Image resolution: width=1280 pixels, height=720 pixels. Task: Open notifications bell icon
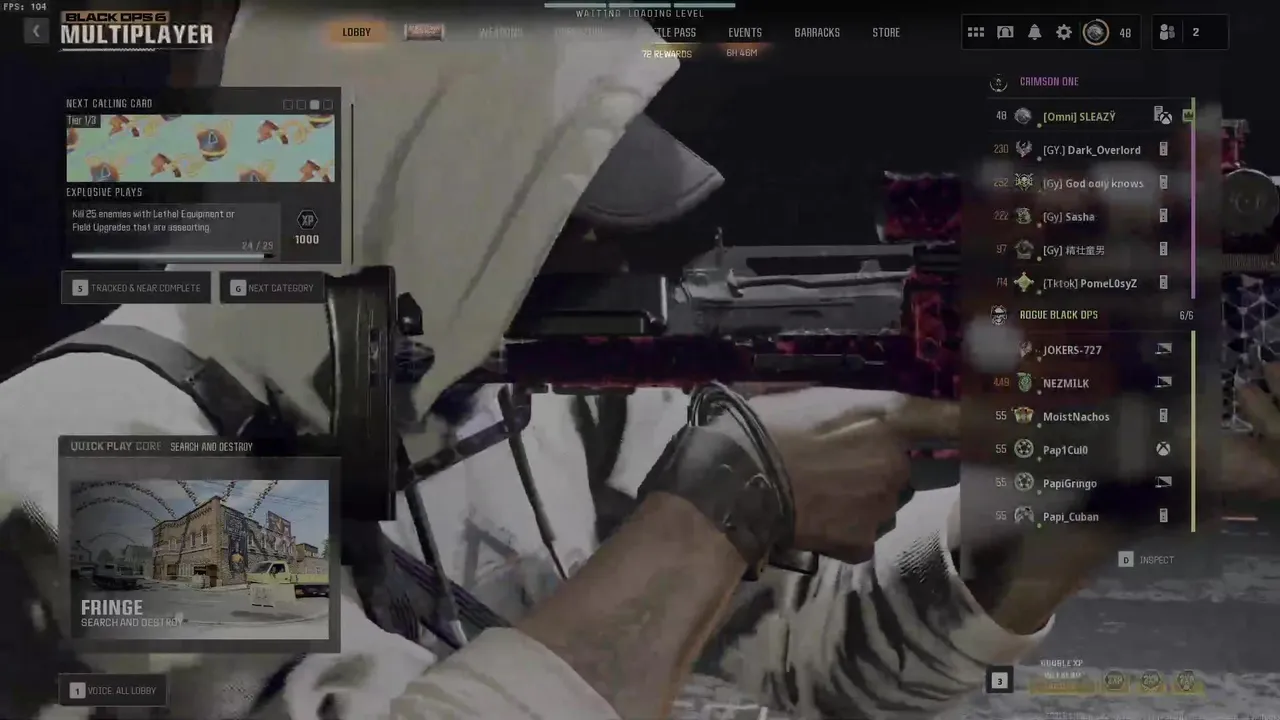[x=1034, y=32]
